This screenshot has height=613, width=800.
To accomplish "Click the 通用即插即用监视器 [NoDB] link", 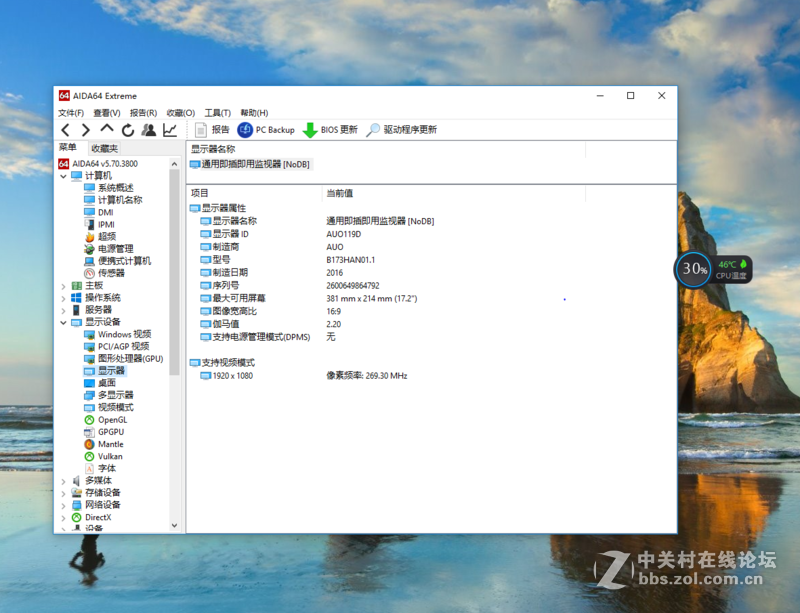I will pos(249,164).
